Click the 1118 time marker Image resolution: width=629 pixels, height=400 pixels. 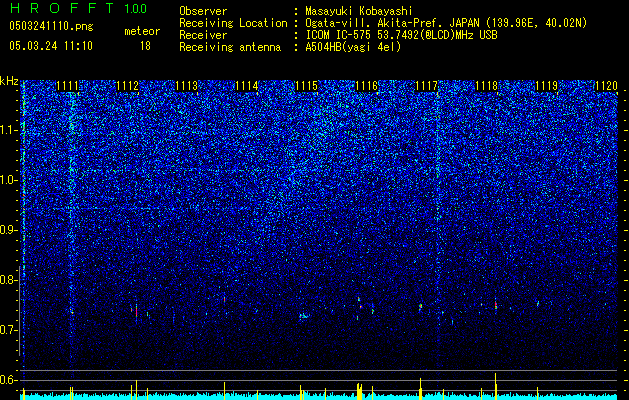486,86
